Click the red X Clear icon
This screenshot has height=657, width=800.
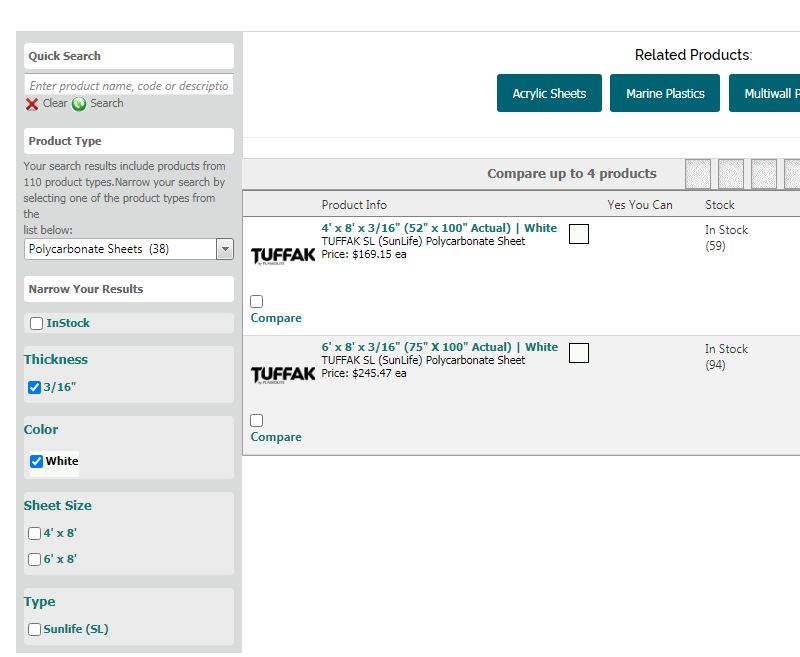click(32, 104)
